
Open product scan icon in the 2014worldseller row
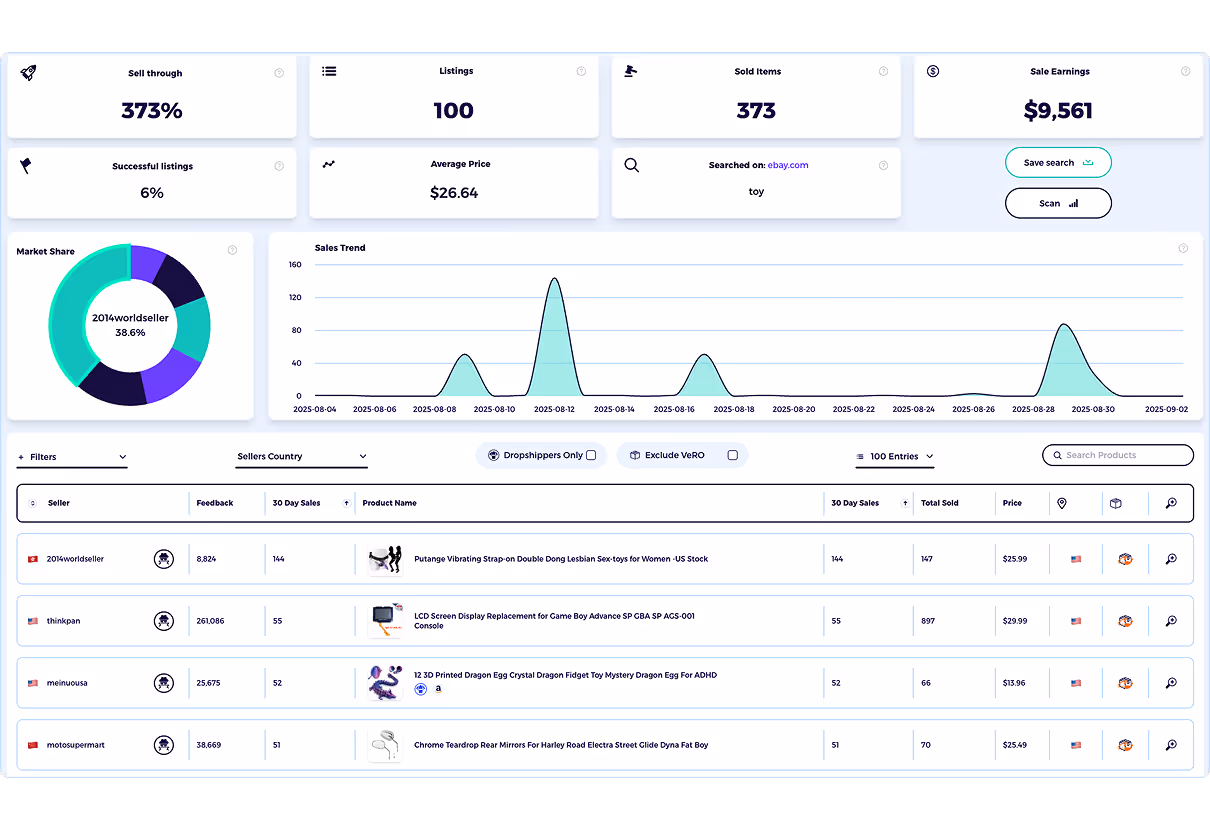pyautogui.click(x=1171, y=559)
